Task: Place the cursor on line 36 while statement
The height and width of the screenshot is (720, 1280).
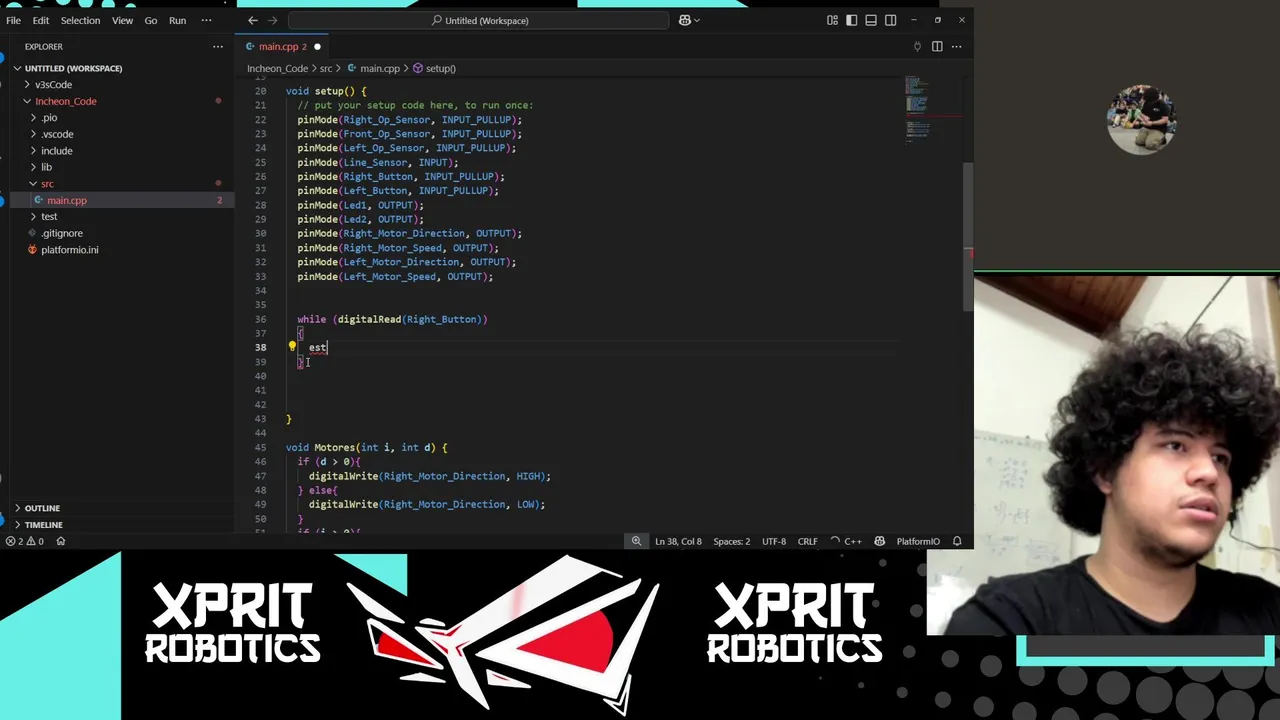Action: (392, 319)
